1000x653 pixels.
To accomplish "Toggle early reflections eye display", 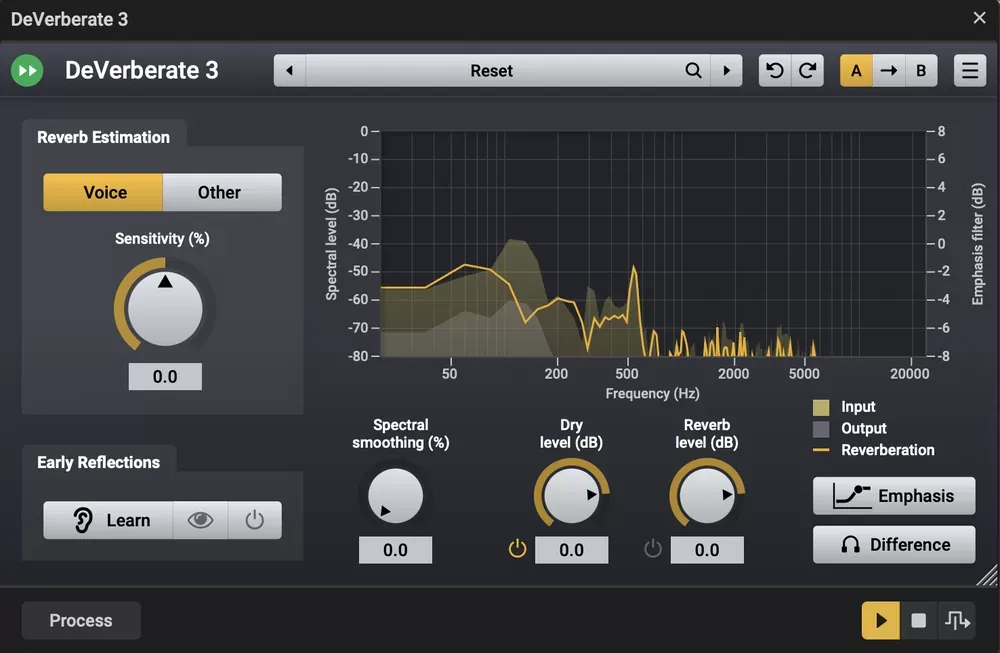I will (x=200, y=520).
